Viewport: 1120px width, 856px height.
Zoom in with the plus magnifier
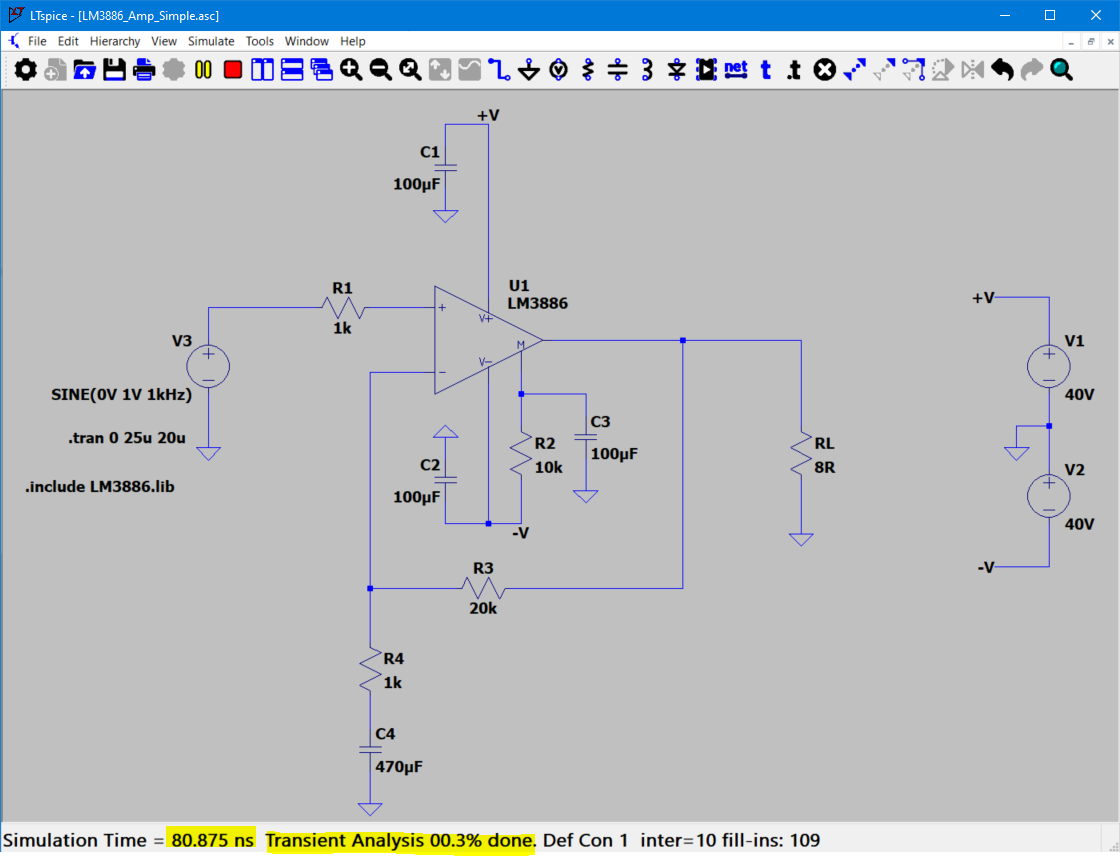[x=351, y=69]
